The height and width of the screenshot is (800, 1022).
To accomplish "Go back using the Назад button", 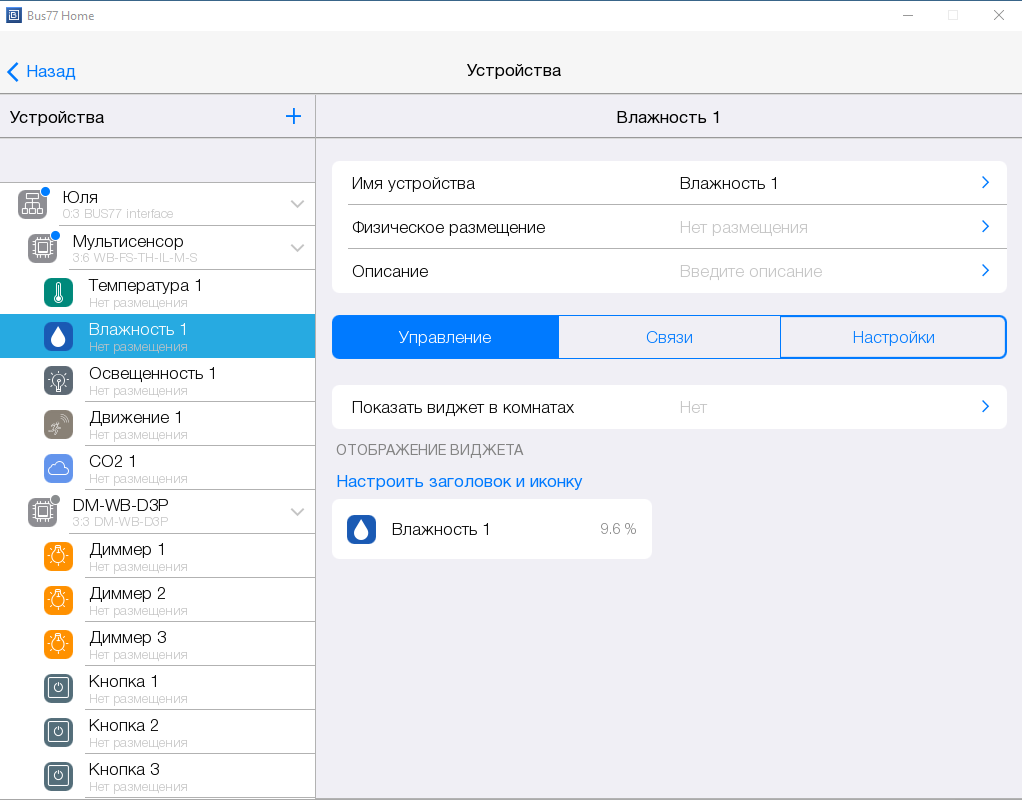I will coord(41,71).
